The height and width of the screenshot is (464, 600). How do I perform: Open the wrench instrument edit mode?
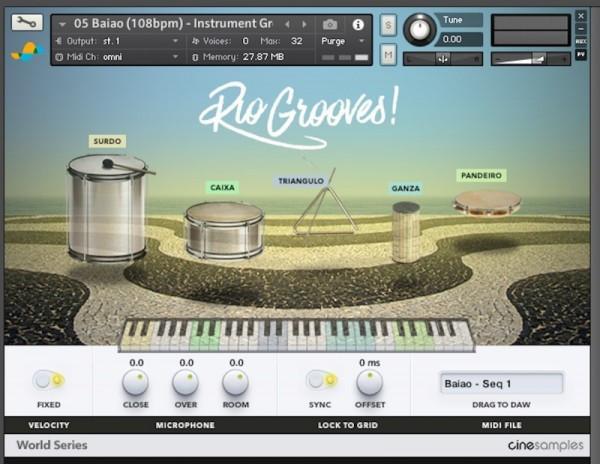pyautogui.click(x=27, y=23)
